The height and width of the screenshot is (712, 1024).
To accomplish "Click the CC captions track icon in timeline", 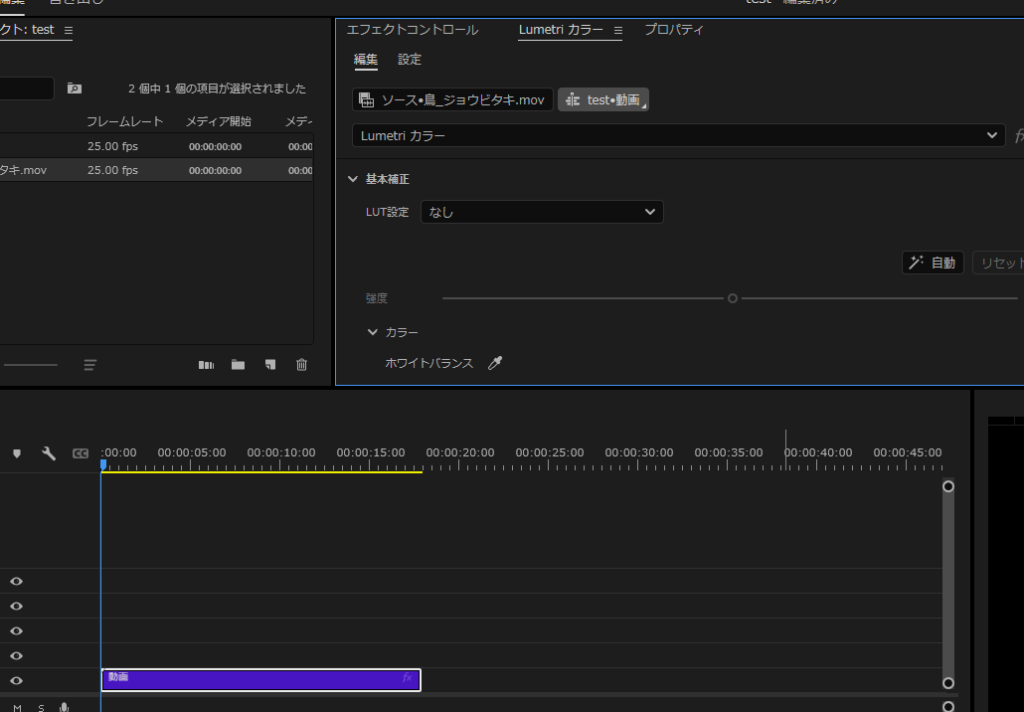I will pos(80,453).
